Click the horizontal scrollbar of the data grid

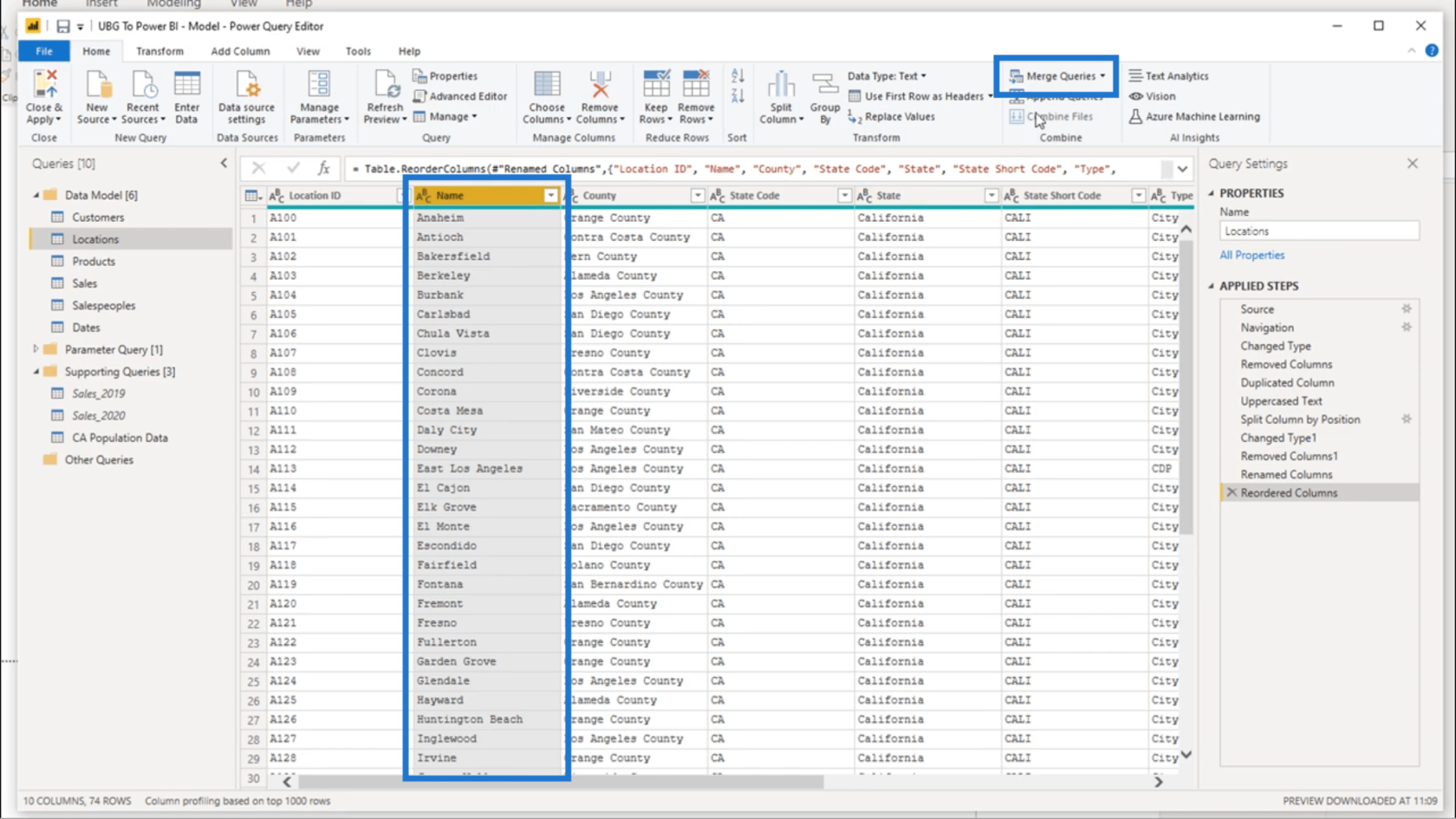tap(559, 782)
